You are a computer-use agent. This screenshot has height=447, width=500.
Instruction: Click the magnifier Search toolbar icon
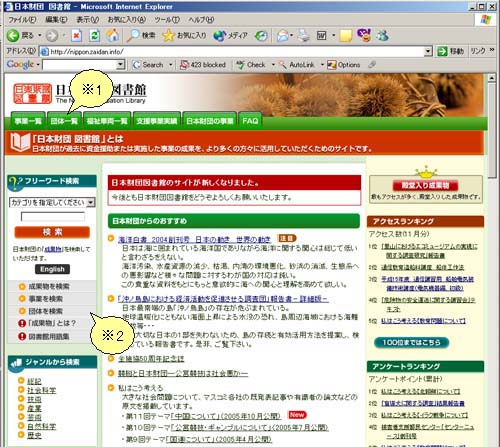134,35
